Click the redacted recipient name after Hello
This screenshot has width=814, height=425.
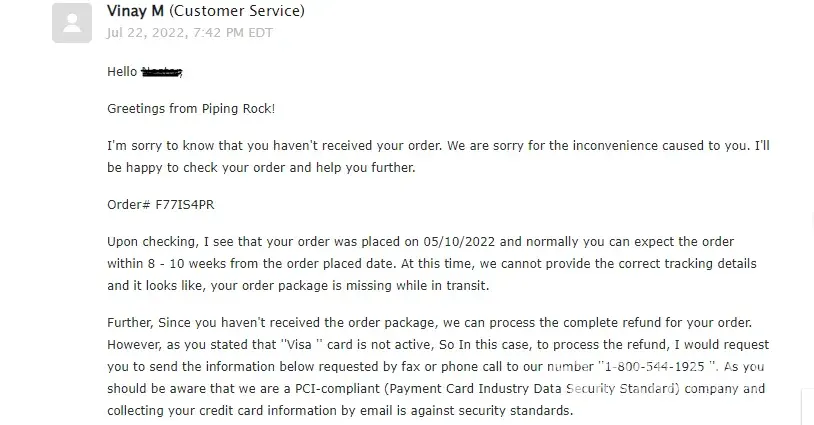(162, 72)
